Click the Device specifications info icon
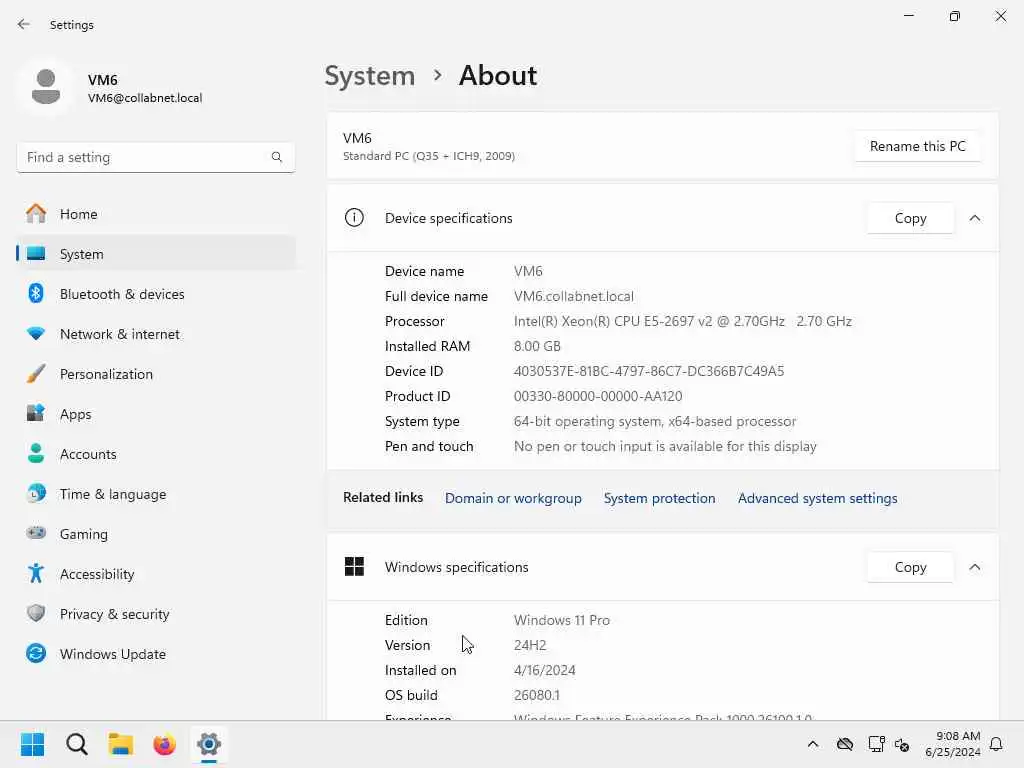 point(354,217)
